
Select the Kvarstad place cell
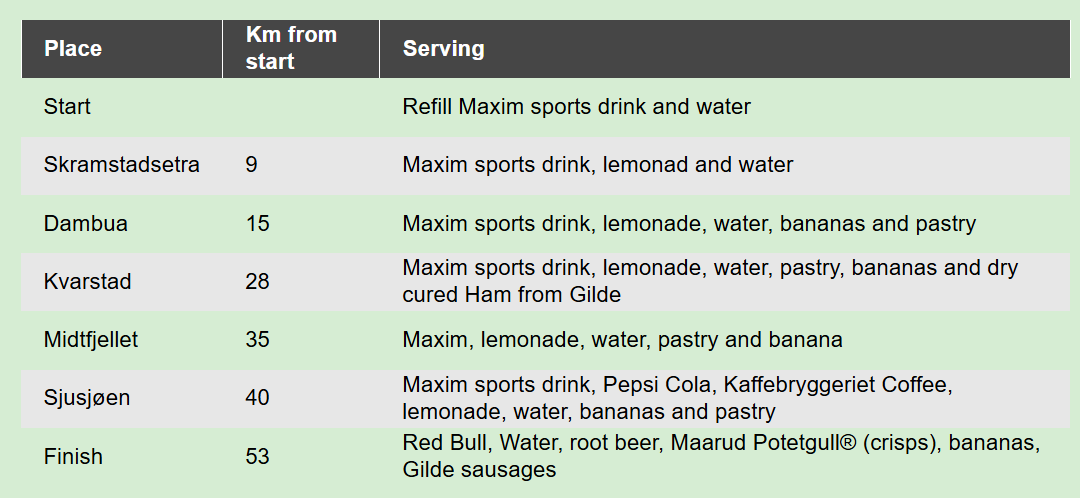pos(88,282)
